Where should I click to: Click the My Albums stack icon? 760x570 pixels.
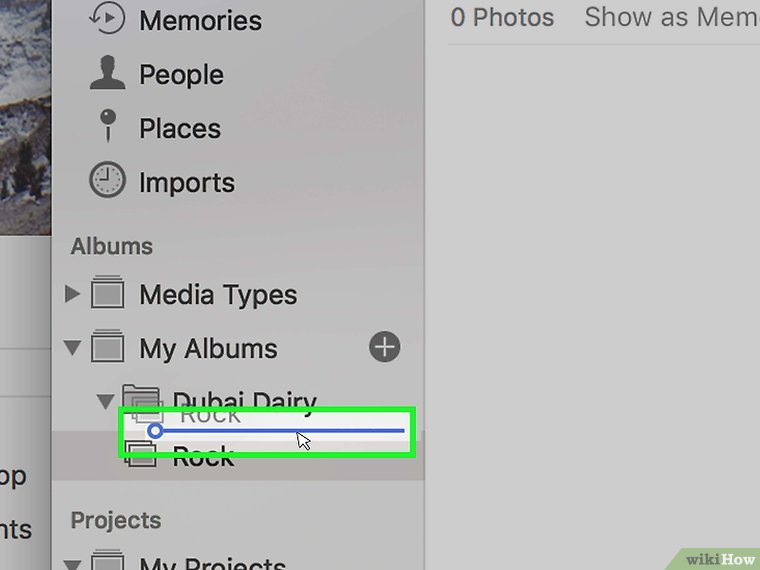point(107,348)
